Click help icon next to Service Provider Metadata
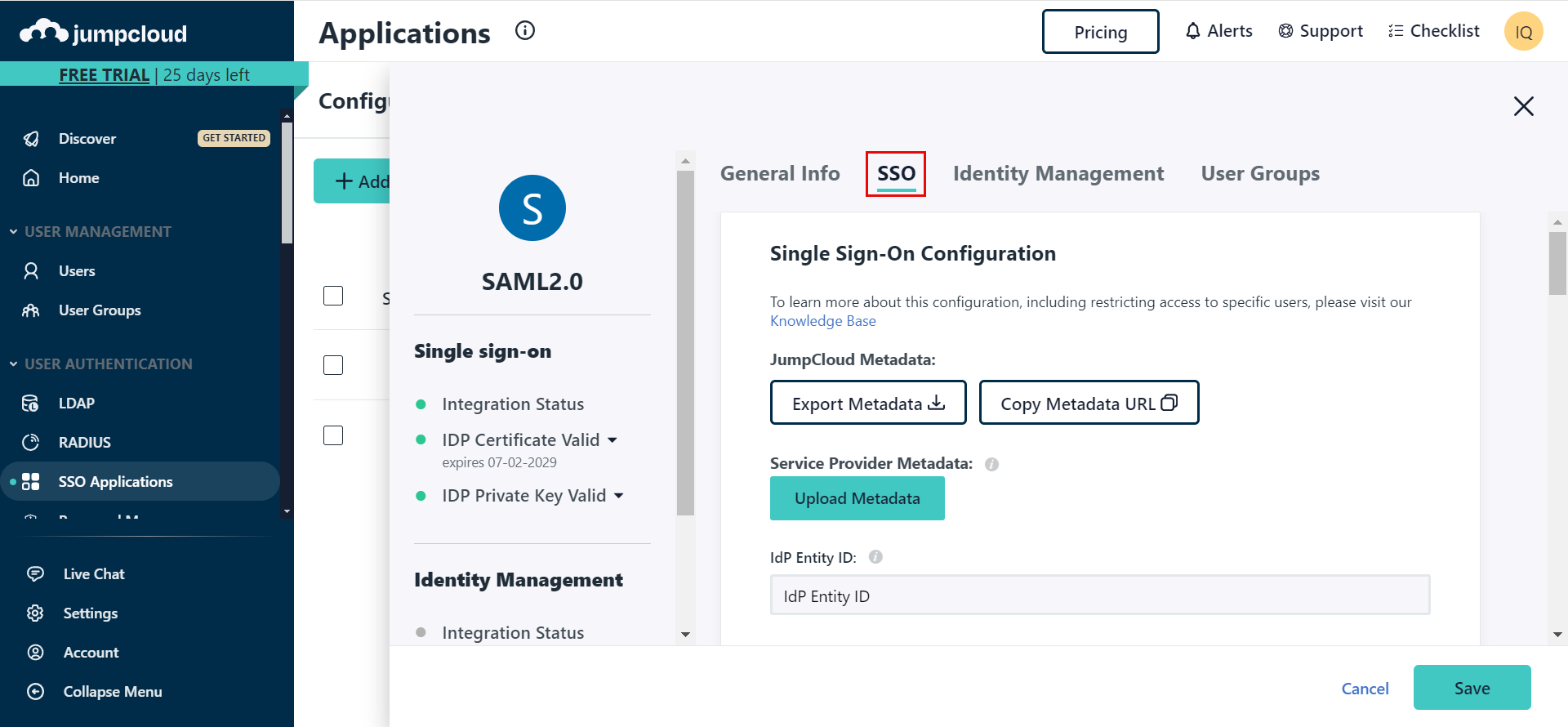This screenshot has width=1568, height=727. pyautogui.click(x=991, y=464)
